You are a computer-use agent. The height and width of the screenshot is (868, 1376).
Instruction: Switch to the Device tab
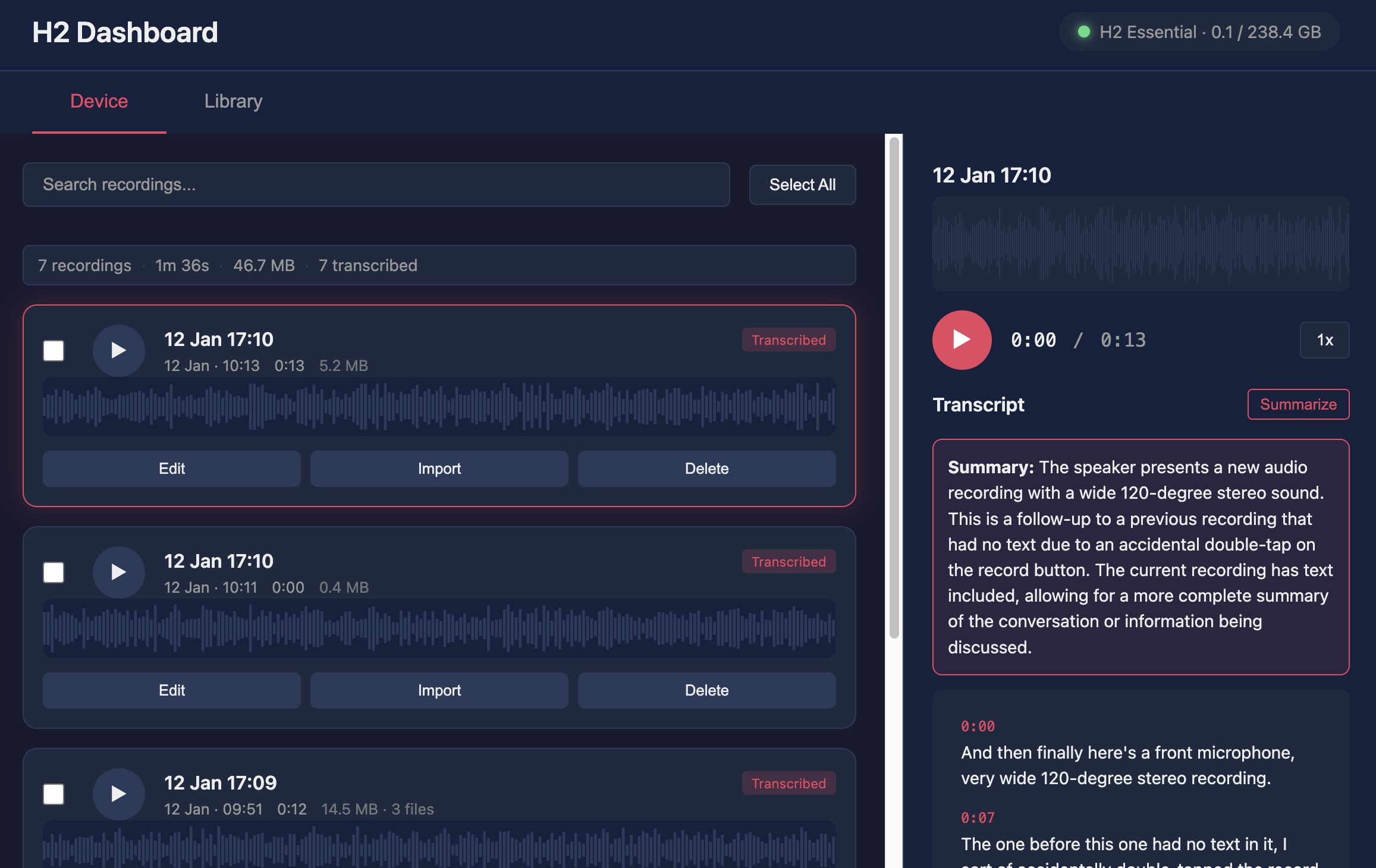(98, 101)
